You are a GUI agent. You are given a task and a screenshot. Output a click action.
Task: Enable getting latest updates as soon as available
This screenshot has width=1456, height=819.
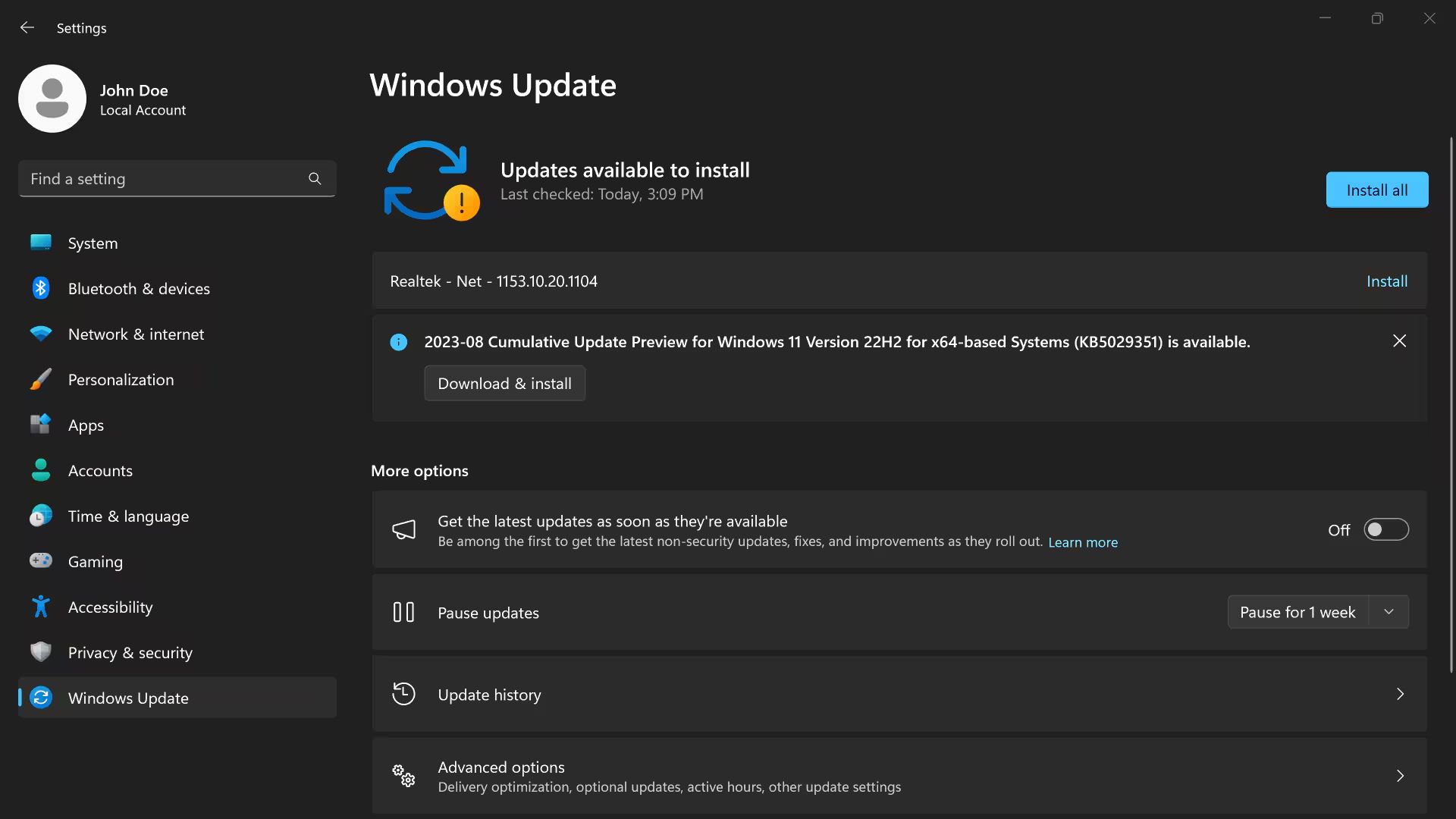pyautogui.click(x=1385, y=529)
